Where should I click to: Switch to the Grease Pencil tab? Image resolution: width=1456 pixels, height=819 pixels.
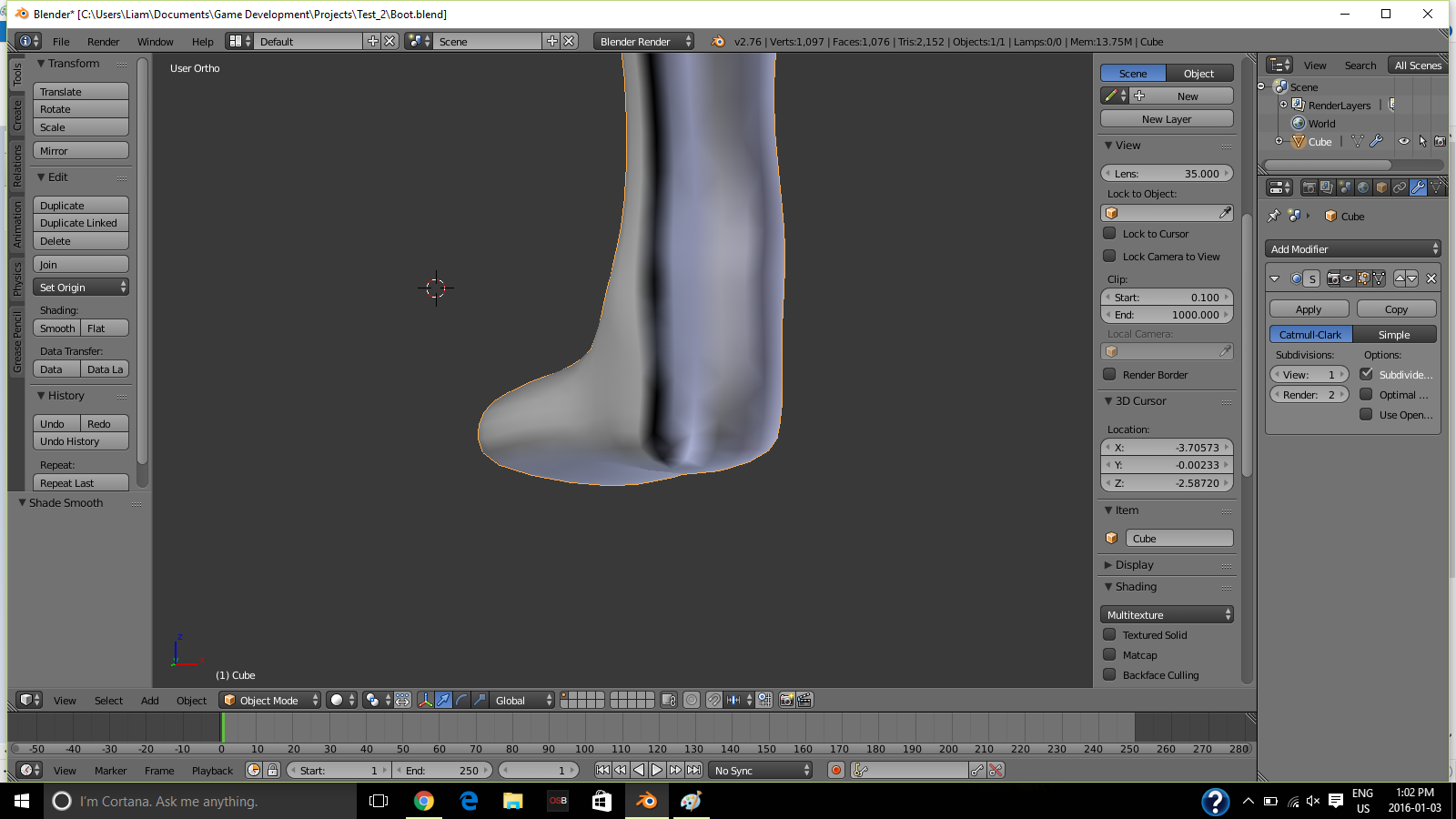point(16,341)
